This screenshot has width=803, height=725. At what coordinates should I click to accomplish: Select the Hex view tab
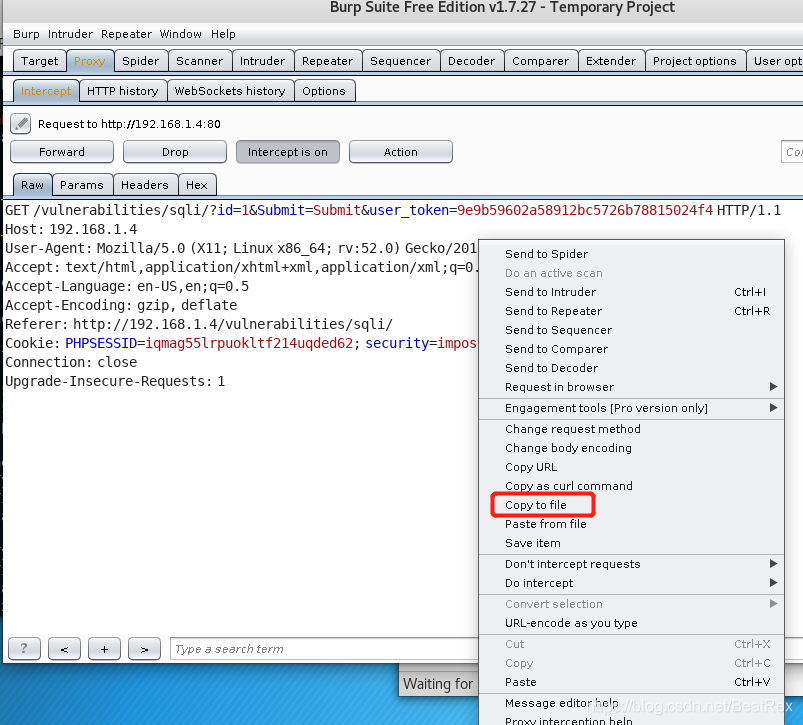point(197,185)
